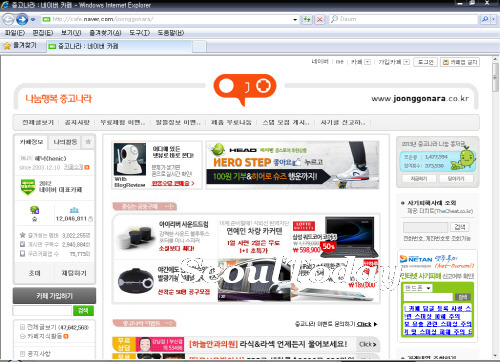The height and width of the screenshot is (362, 500).
Task: Open search provider dropdown arrow
Action: point(493,19)
